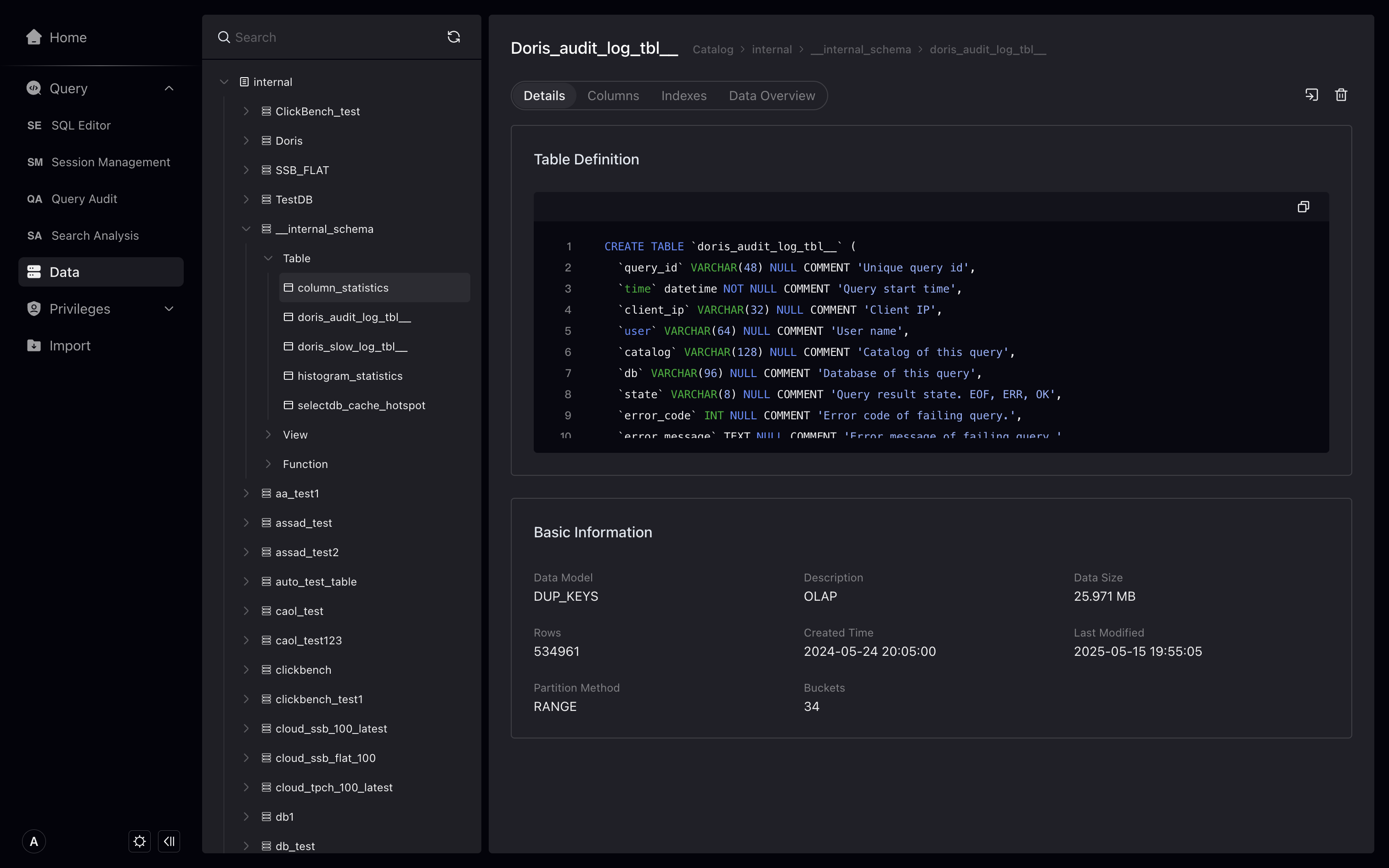This screenshot has height=868, width=1389.
Task: Click the Query section icon
Action: [x=34, y=88]
